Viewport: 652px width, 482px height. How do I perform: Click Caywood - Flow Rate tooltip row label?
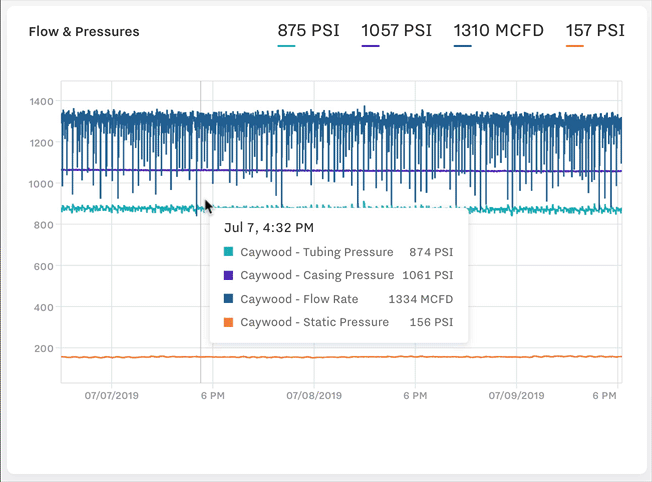tap(299, 299)
